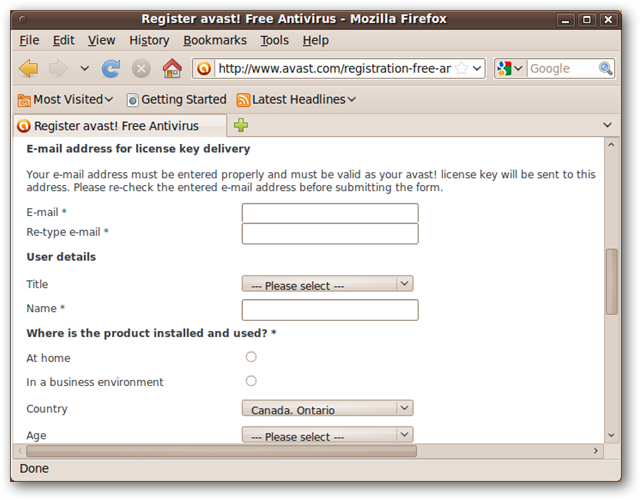Click the vertical scrollbar up arrow

pyautogui.click(x=611, y=144)
